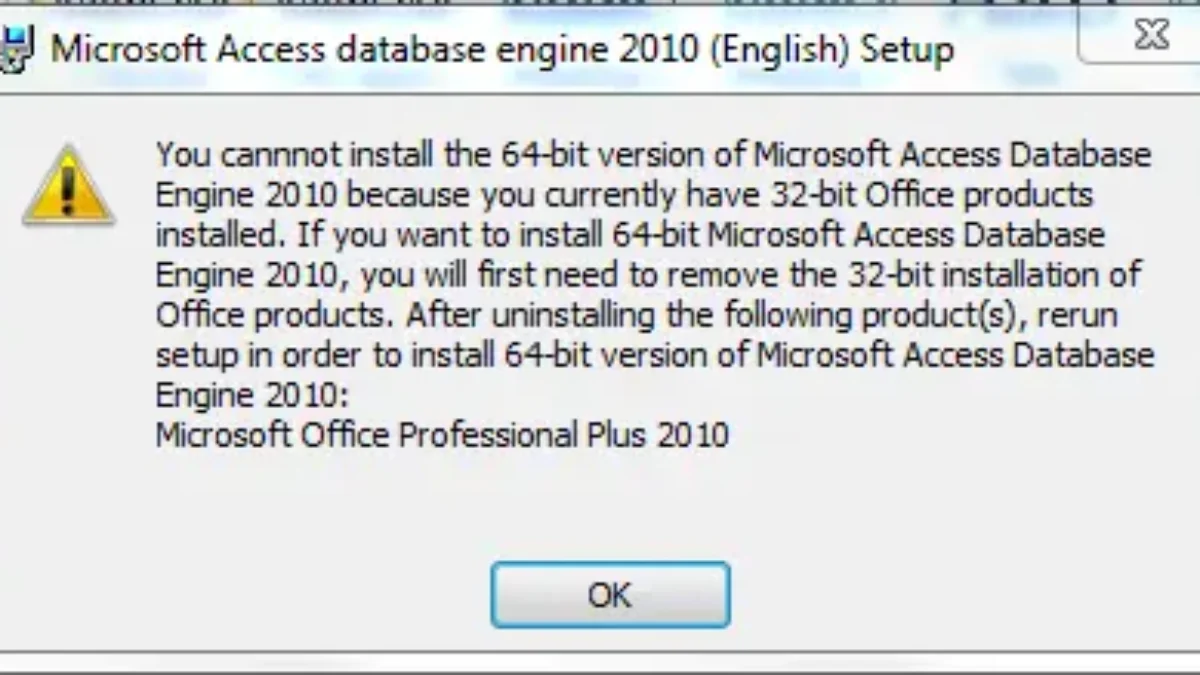
Task: Click the "Engine 2010:" line ending with a colon
Action: [x=251, y=395]
